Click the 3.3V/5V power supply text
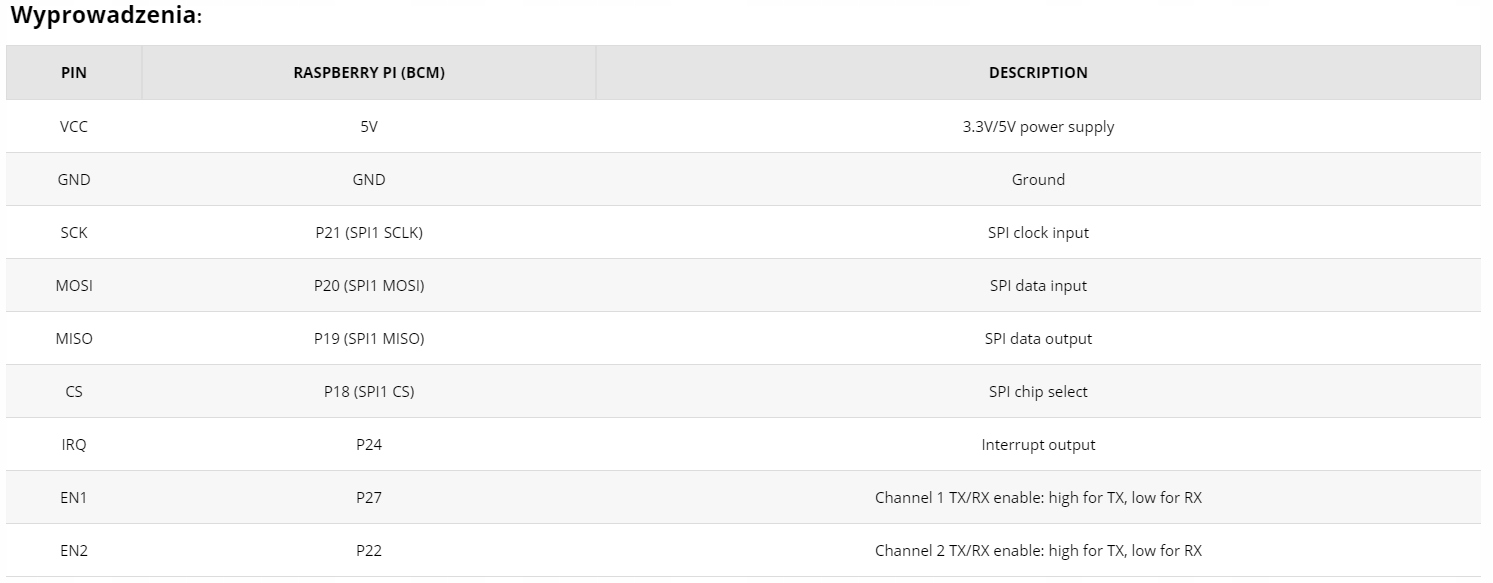Image resolution: width=1493 pixels, height=583 pixels. click(1038, 127)
